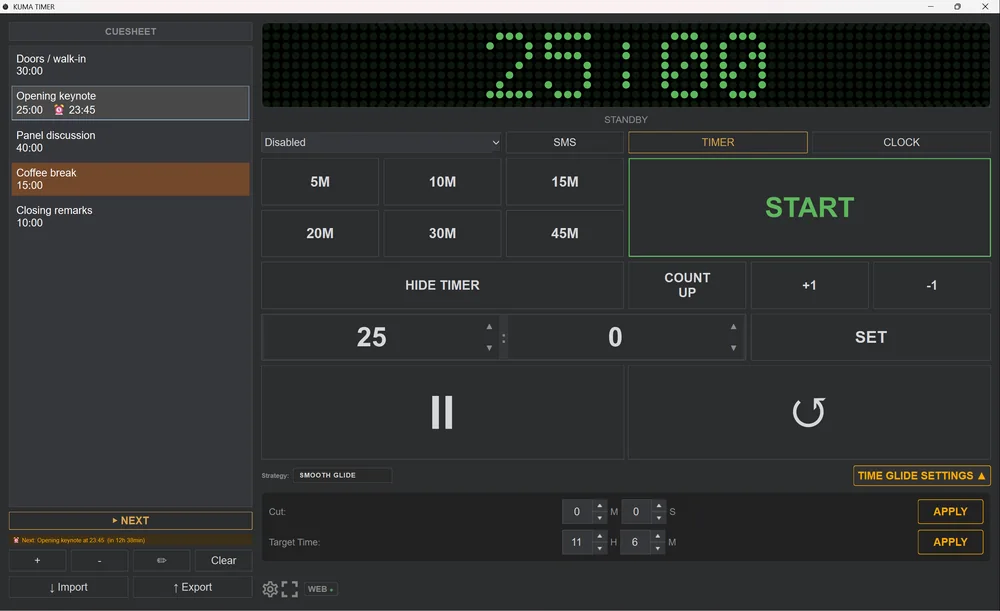Select the 30M preset
This screenshot has width=1000, height=611.
[442, 233]
